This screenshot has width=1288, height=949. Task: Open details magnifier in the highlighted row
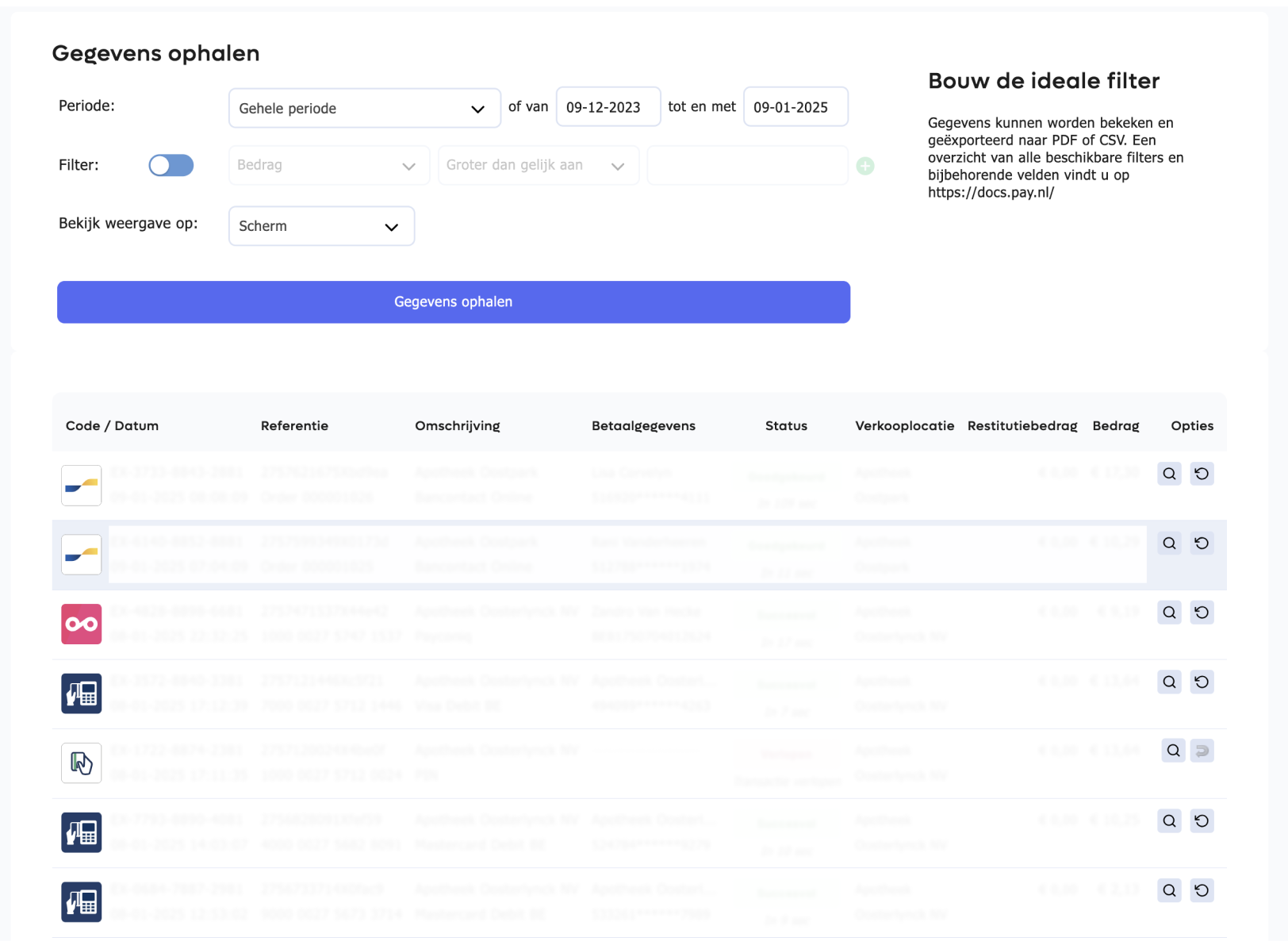(1169, 543)
